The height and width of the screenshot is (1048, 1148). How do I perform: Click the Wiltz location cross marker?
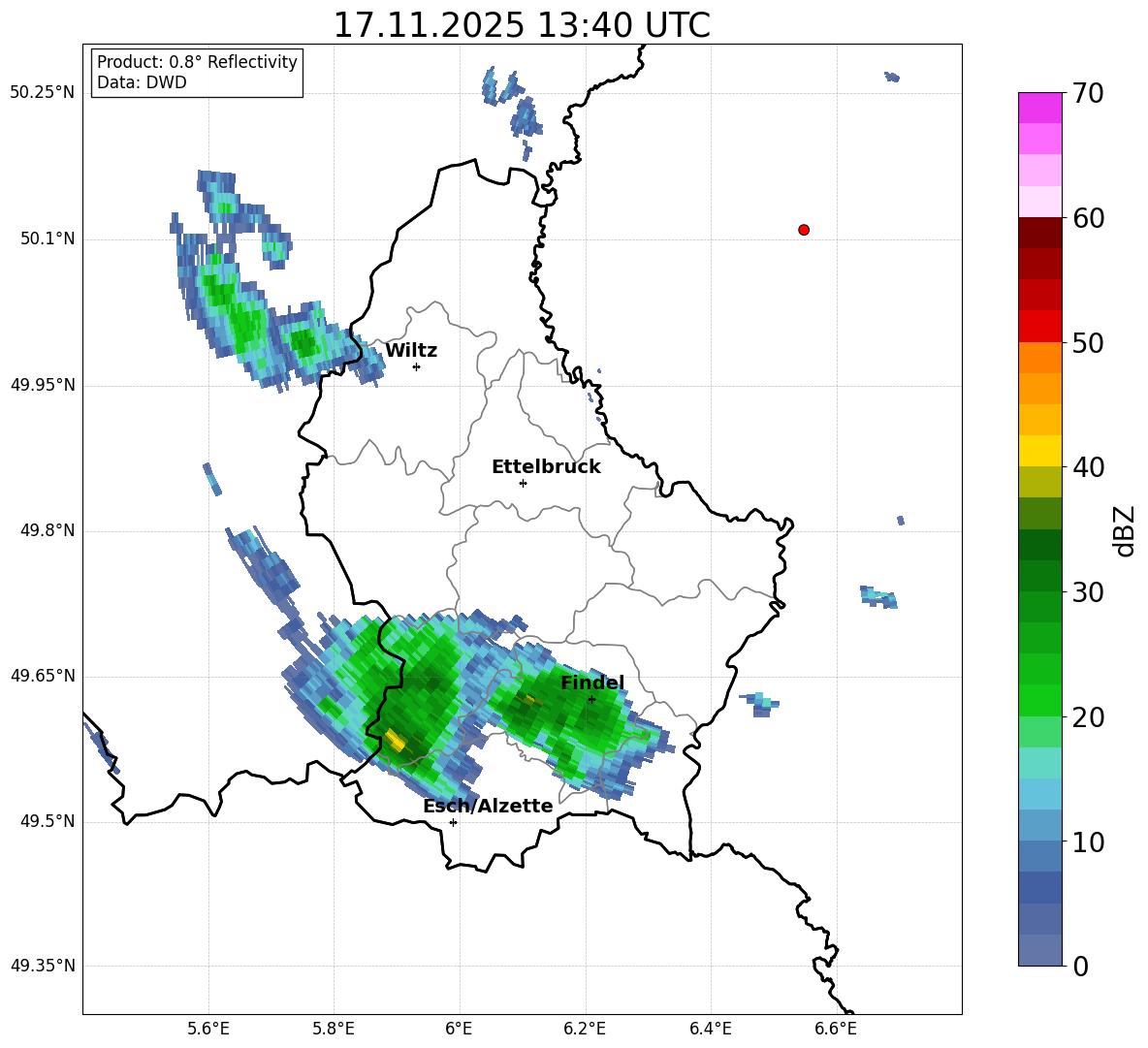[x=417, y=366]
